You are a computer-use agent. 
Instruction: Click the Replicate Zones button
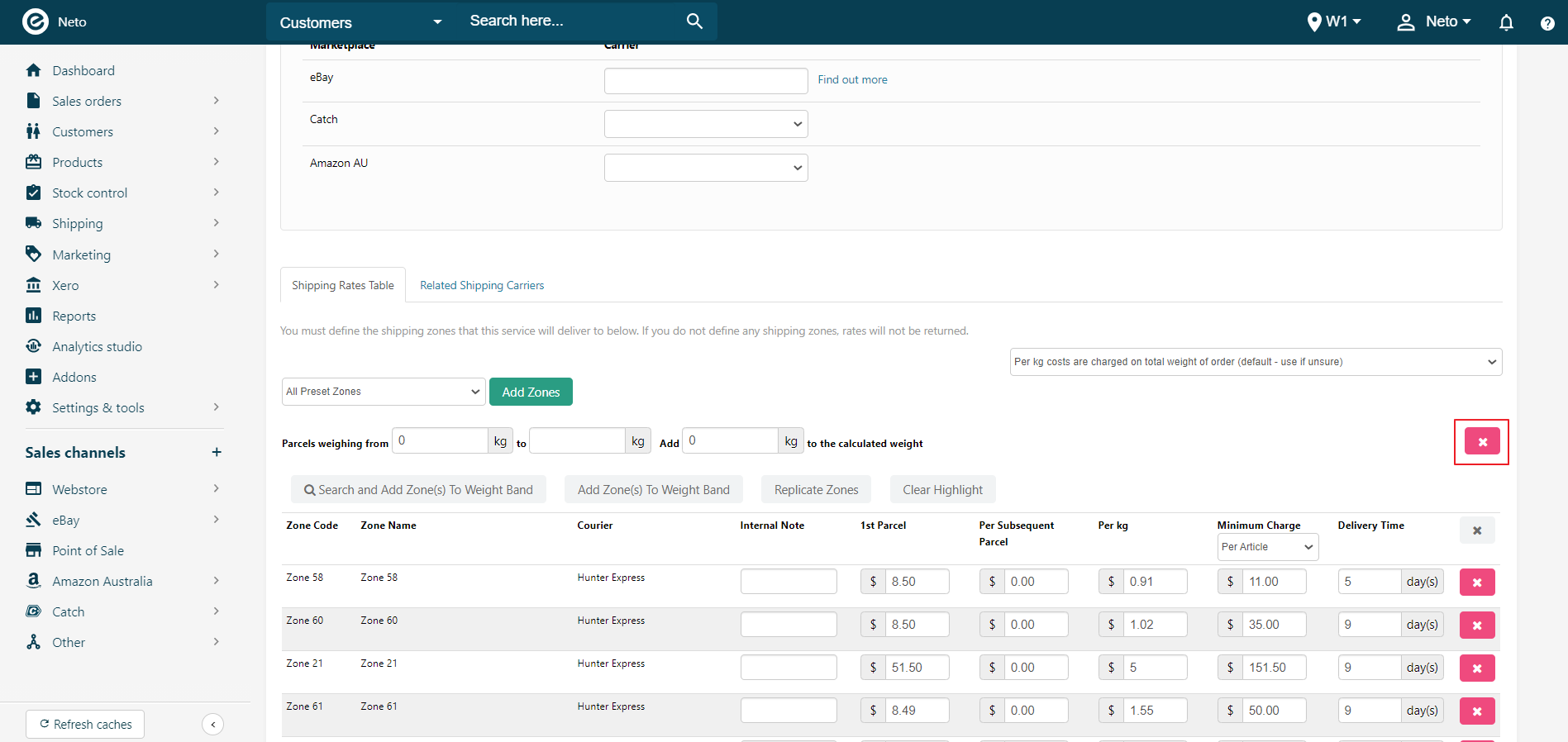click(x=817, y=490)
